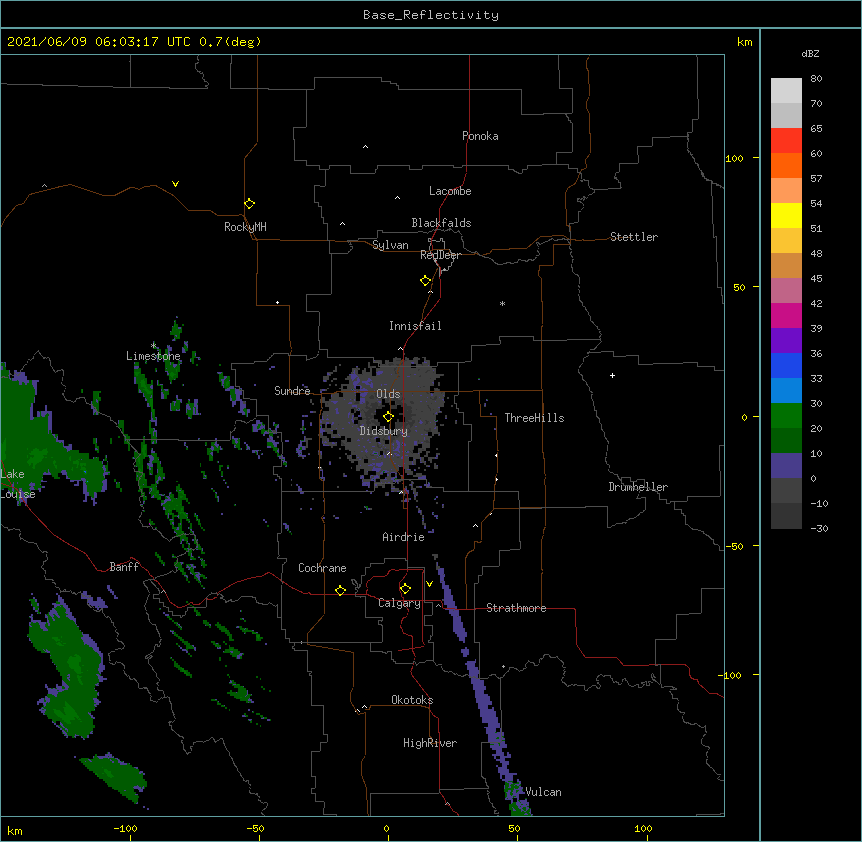Click the Sylvan label
The height and width of the screenshot is (842, 862).
click(390, 245)
